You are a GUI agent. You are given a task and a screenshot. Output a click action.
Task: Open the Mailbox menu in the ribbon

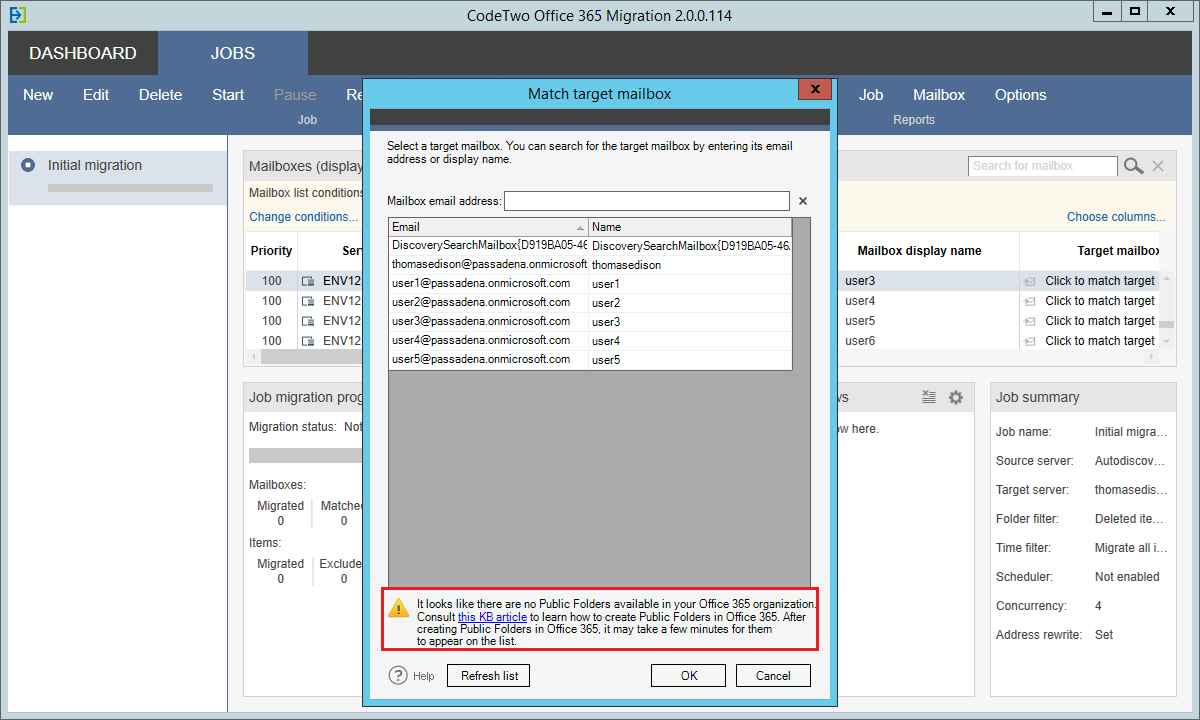[x=938, y=94]
